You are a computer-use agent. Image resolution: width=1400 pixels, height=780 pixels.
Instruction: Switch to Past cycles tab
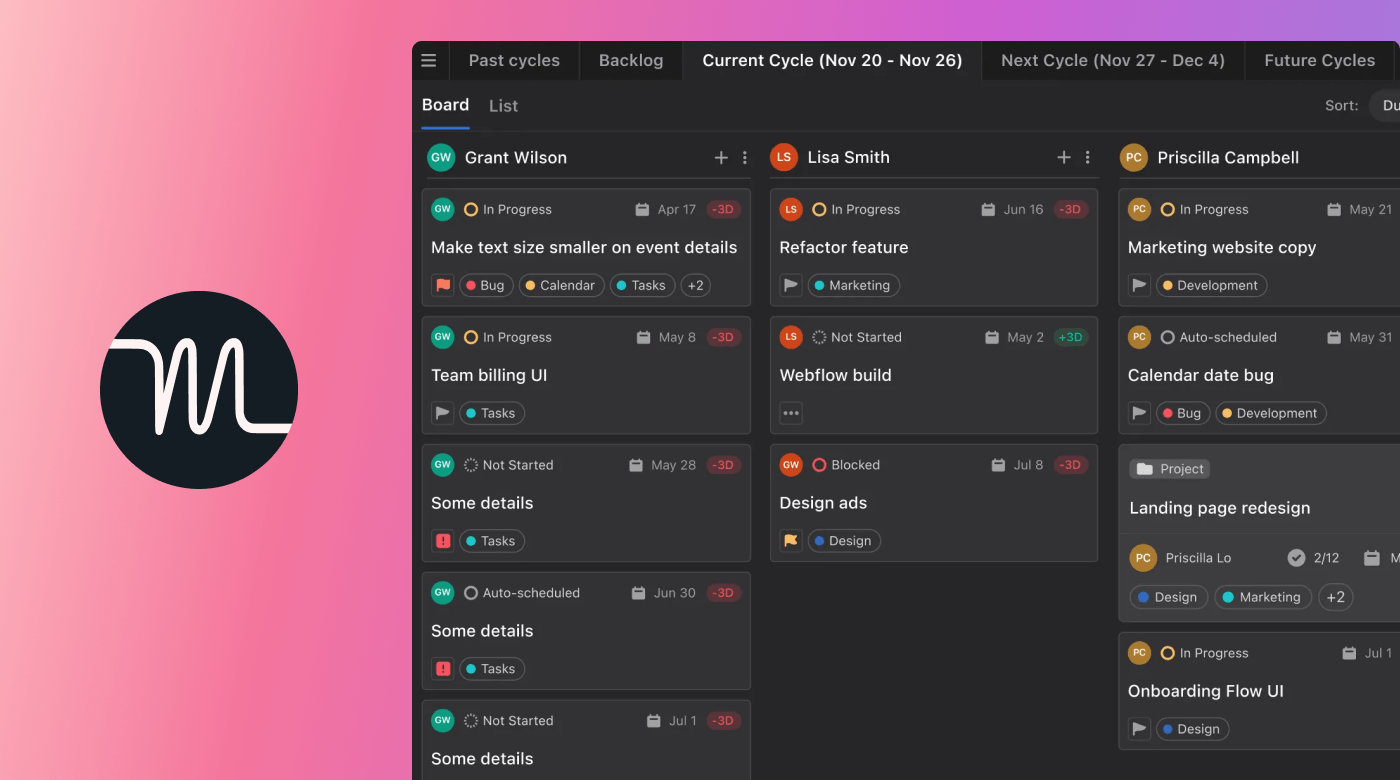pos(514,60)
